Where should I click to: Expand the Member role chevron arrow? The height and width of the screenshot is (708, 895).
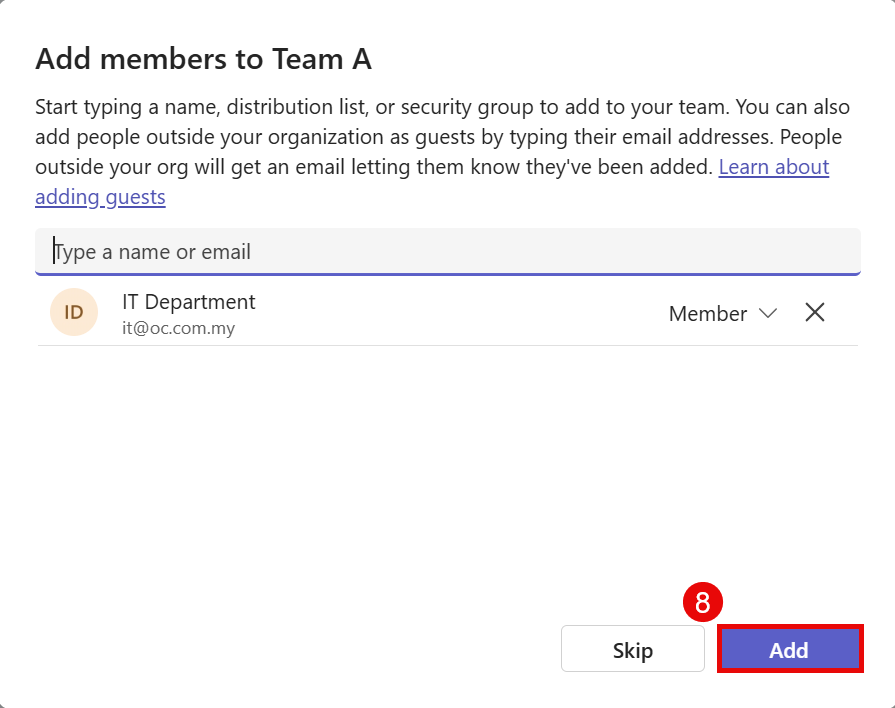pyautogui.click(x=768, y=313)
